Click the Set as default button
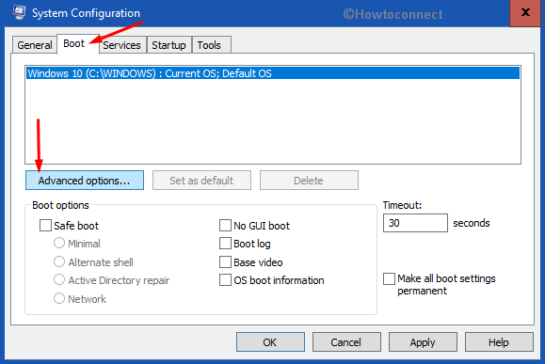This screenshot has height=364, width=545. pos(202,180)
